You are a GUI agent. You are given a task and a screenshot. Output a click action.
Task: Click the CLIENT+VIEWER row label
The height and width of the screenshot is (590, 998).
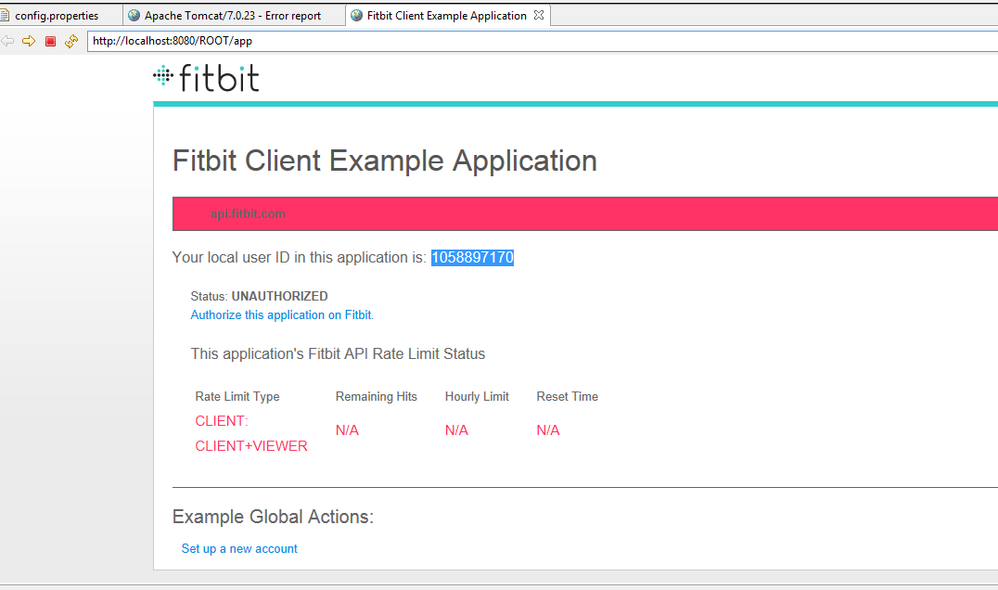coord(251,446)
